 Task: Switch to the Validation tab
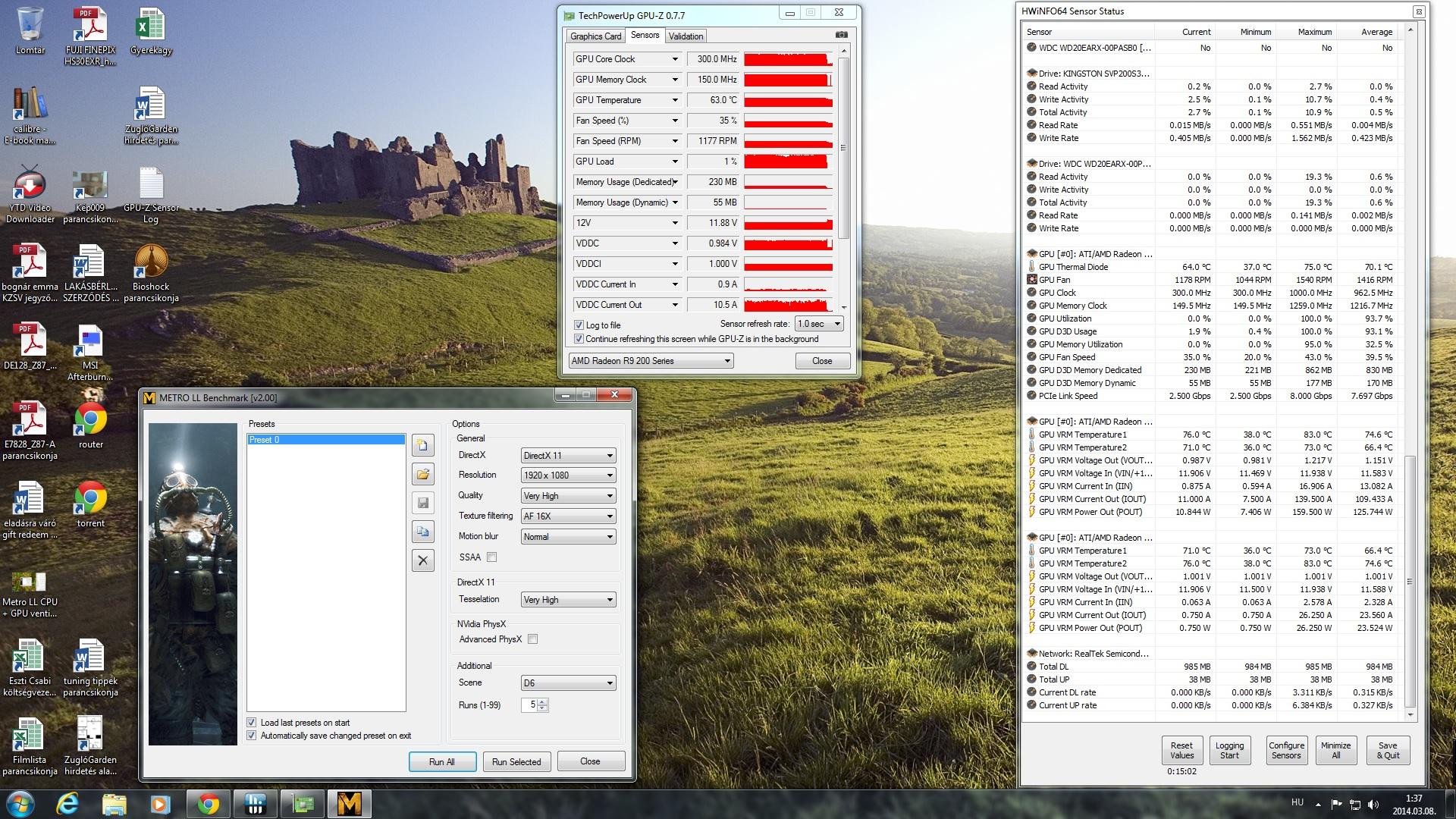click(686, 36)
